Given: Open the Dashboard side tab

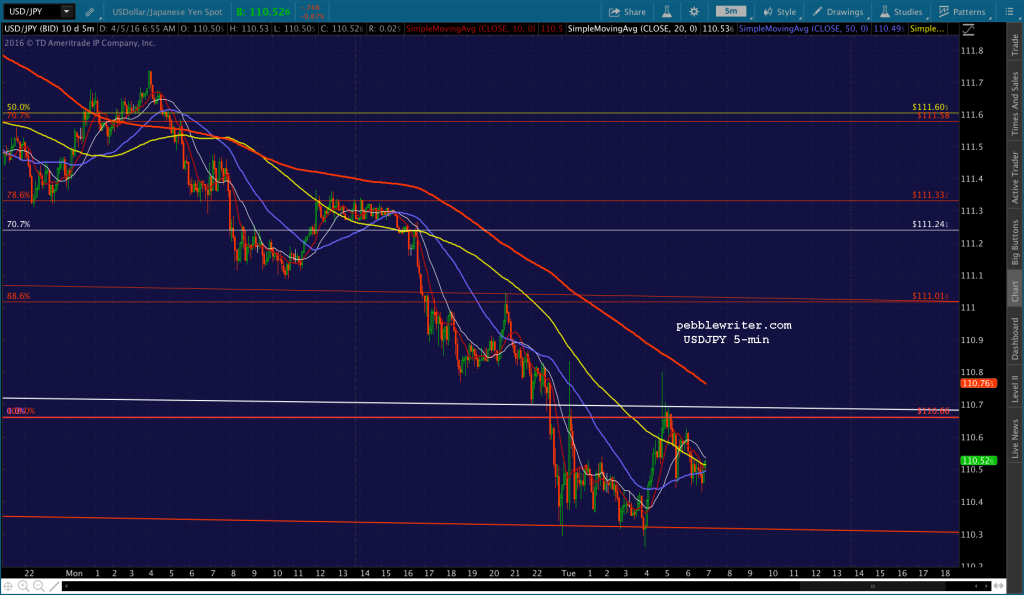Looking at the screenshot, I should click(1015, 338).
